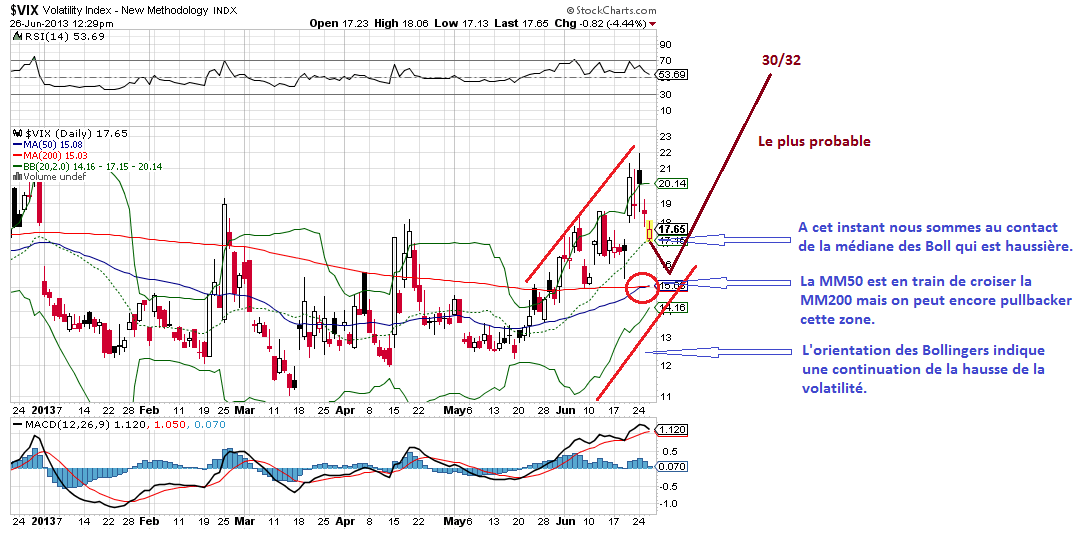Click the 23 level on the price scale
Viewport: 1089px width, 537px height.
(x=665, y=137)
